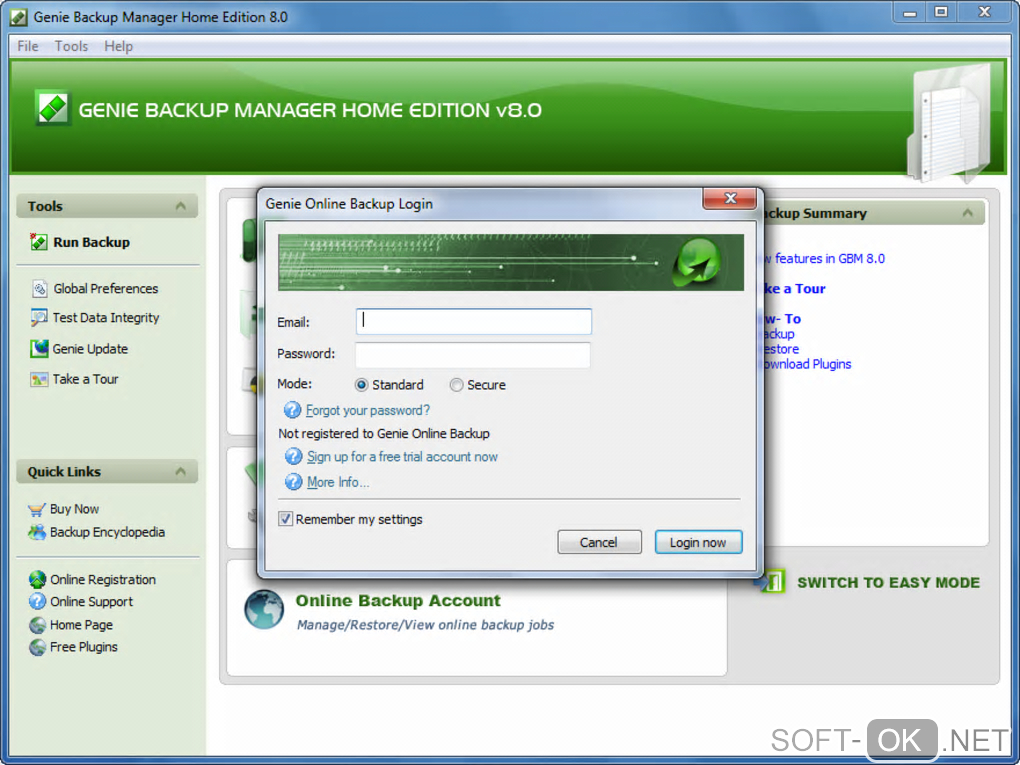Minimize the Genie Backup Manager window
The width and height of the screenshot is (1020, 765).
(909, 12)
